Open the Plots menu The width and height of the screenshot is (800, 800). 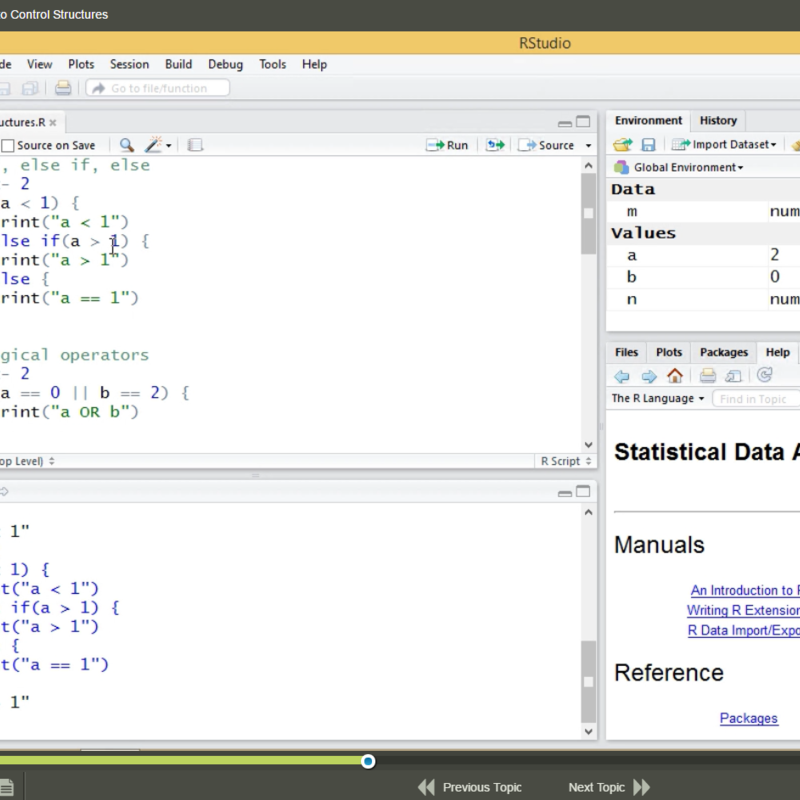click(x=81, y=64)
